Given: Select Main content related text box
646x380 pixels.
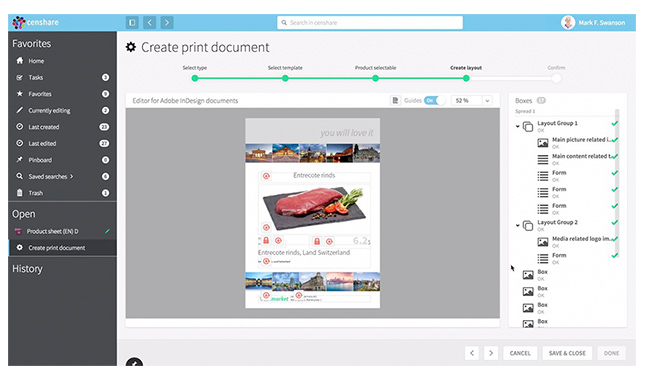Looking at the screenshot, I should tap(575, 159).
